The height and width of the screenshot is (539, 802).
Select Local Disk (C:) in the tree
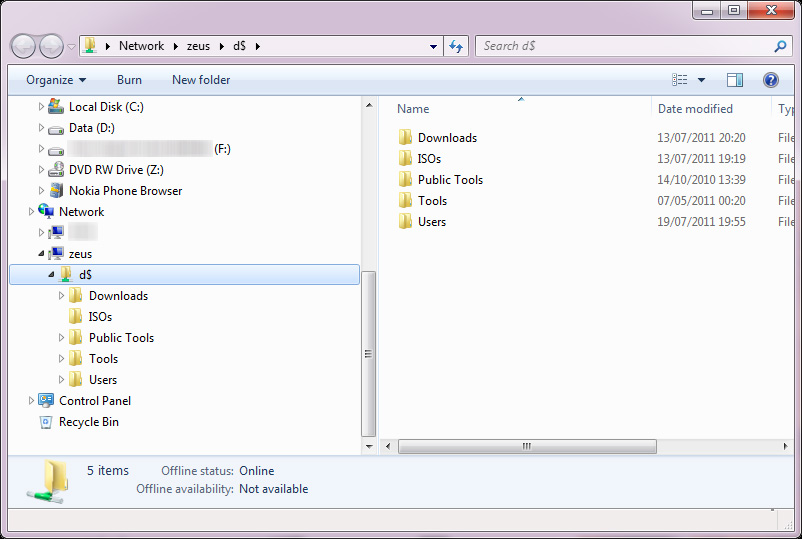tap(106, 107)
